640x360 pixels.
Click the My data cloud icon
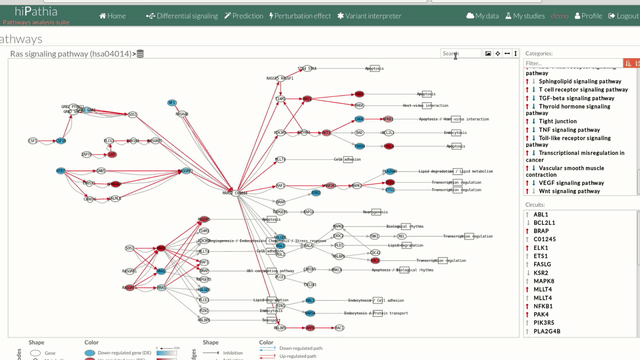click(470, 16)
